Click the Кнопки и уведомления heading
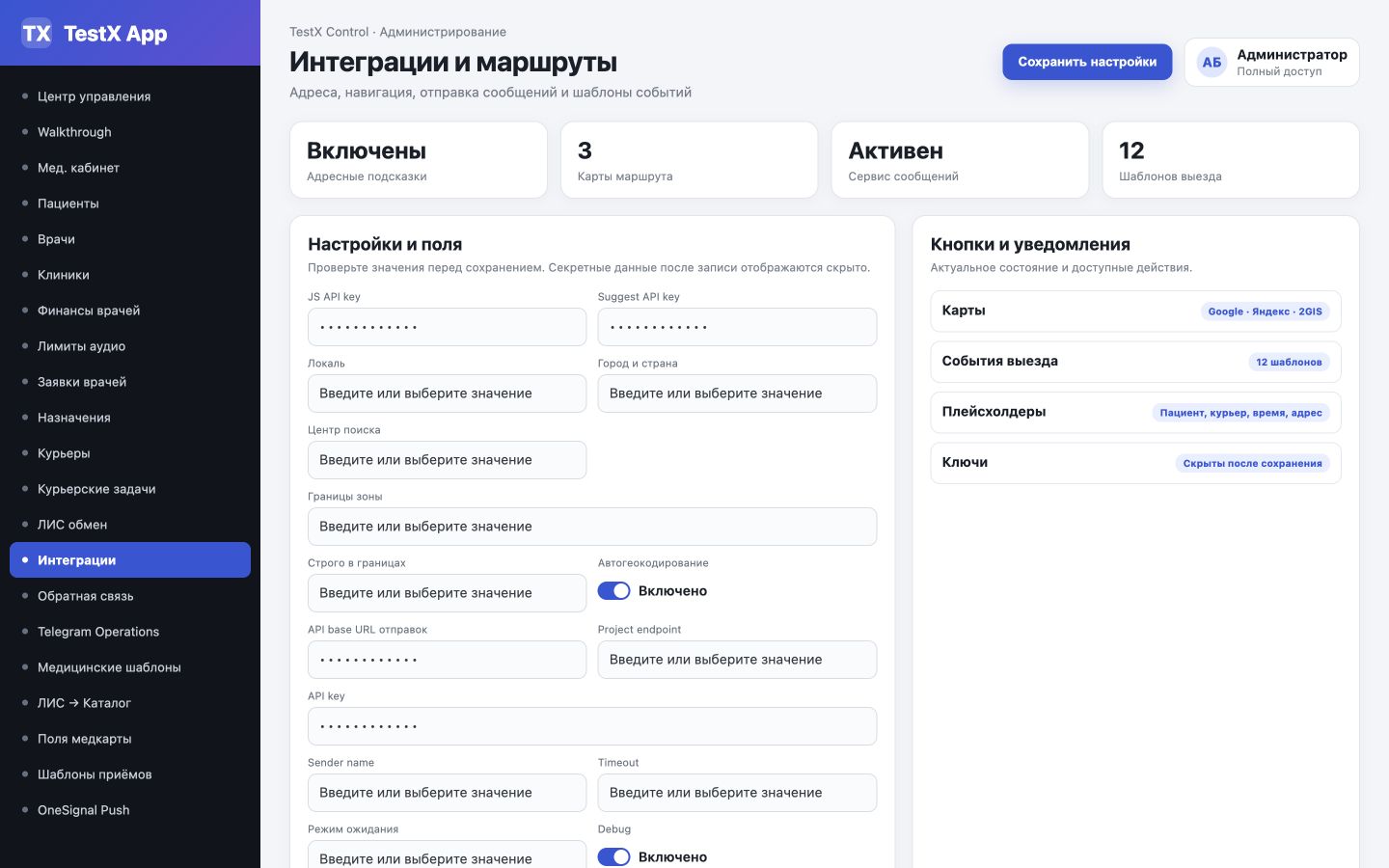This screenshot has width=1389, height=868. 1030,244
